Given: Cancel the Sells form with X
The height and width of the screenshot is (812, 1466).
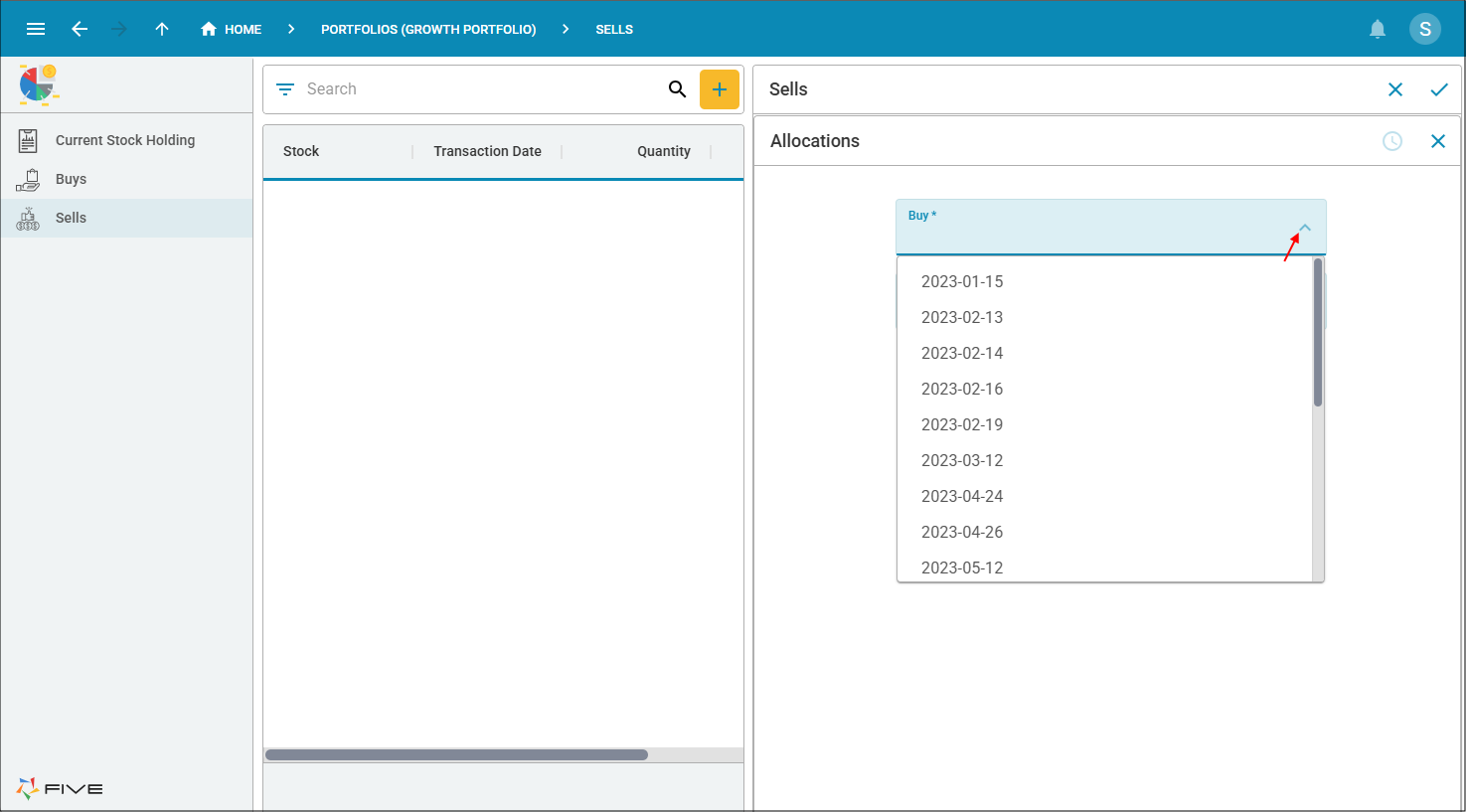Looking at the screenshot, I should 1395,89.
